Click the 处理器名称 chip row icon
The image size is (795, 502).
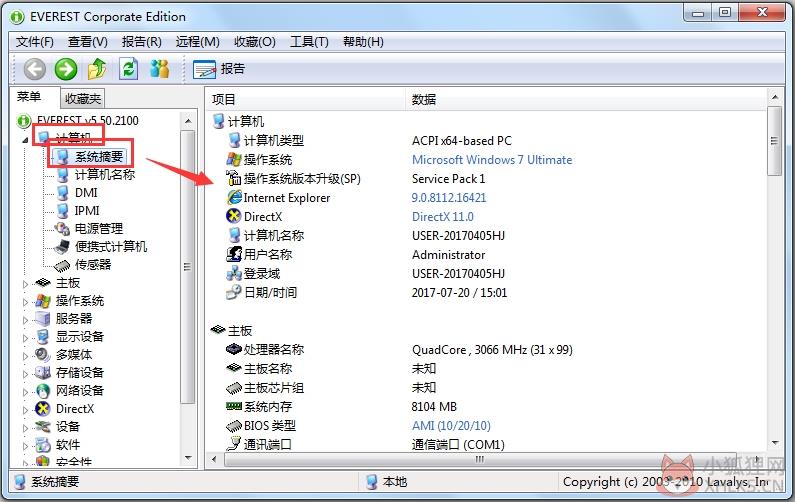point(234,349)
